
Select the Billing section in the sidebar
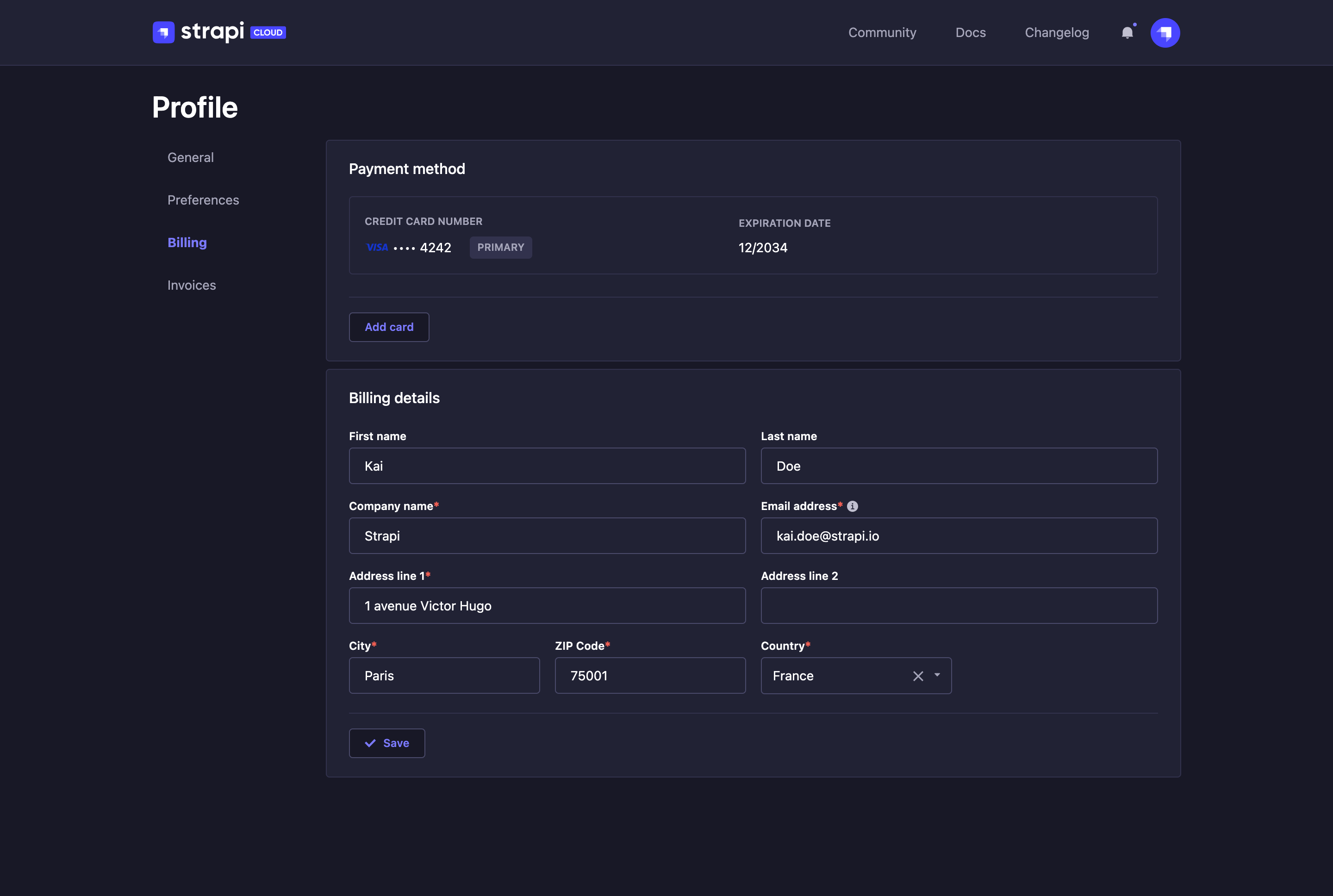187,243
